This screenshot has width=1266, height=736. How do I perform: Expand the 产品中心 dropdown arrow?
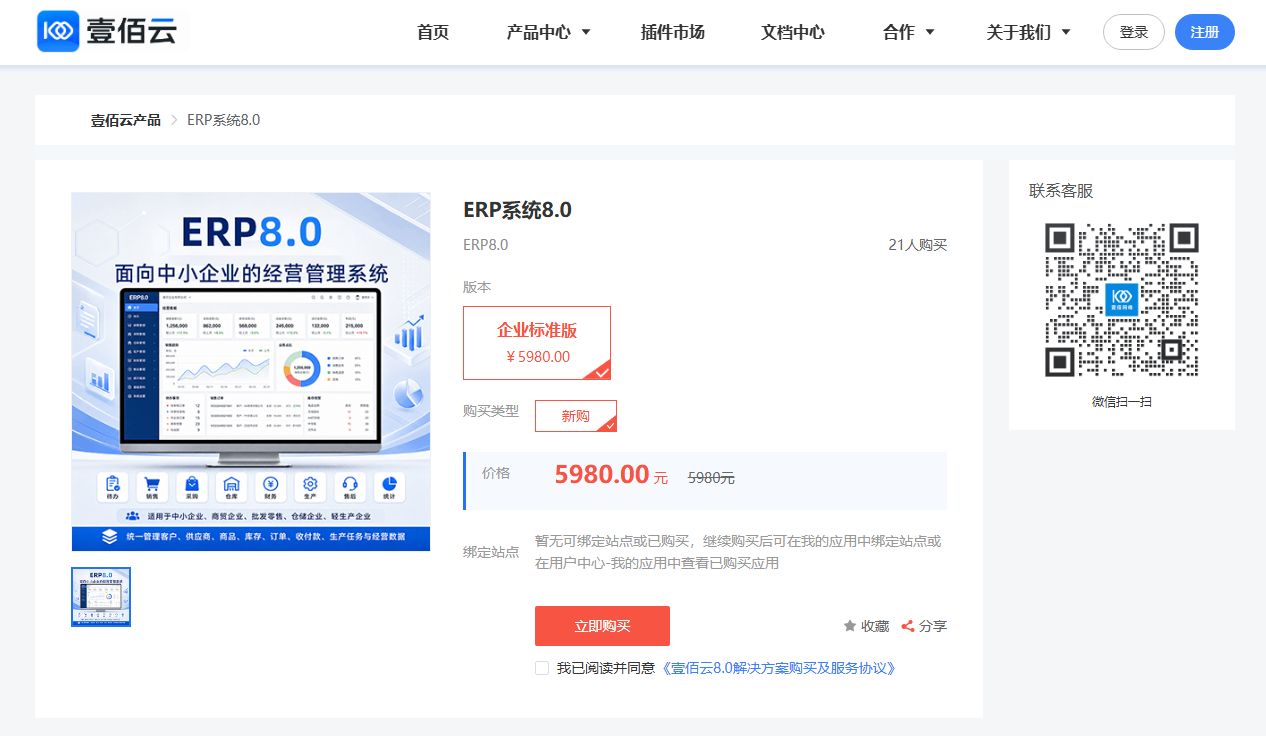586,32
